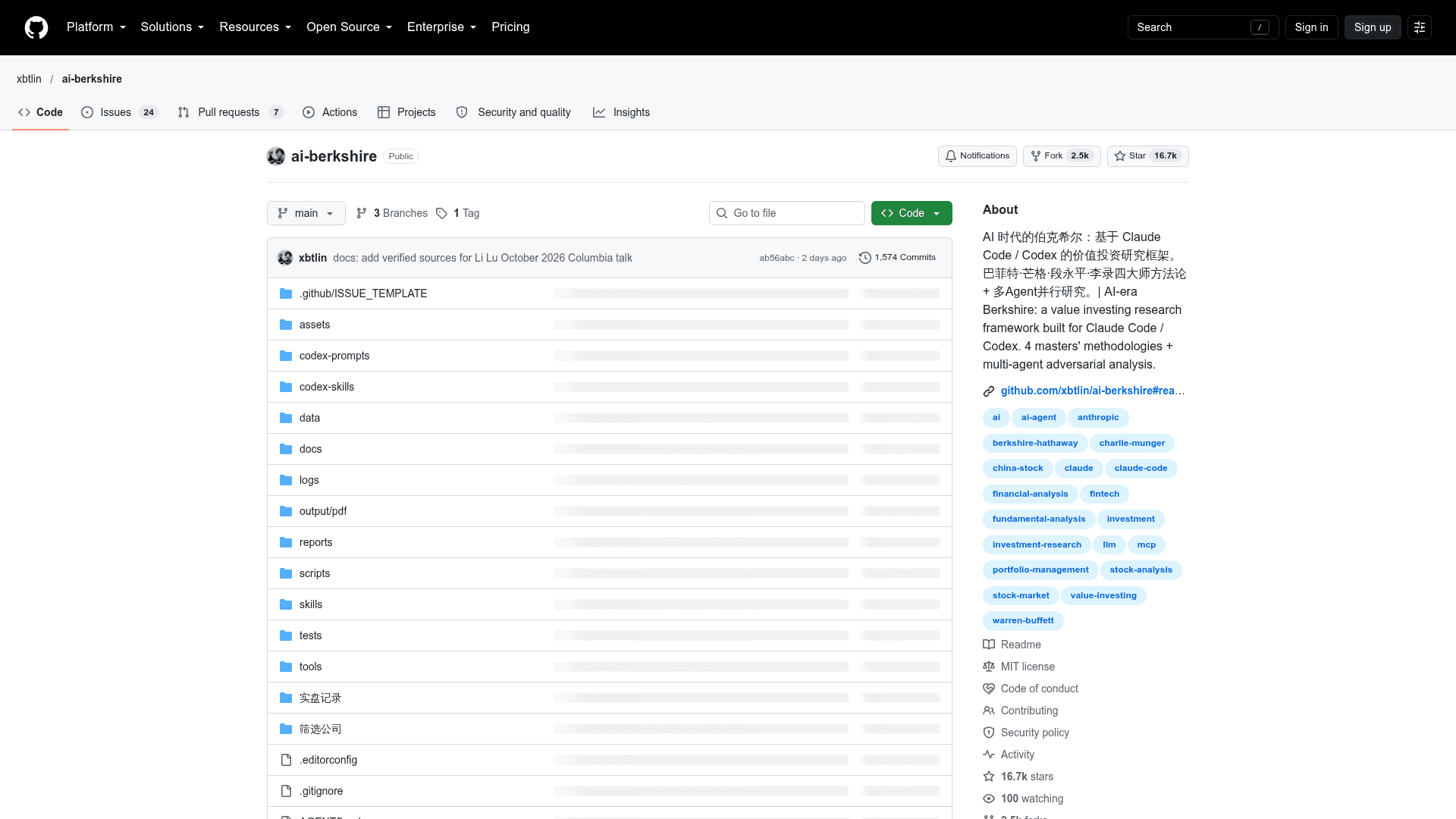Screen dimensions: 1456x819
Task: Switch to the Pull requests tab
Action: 231,112
